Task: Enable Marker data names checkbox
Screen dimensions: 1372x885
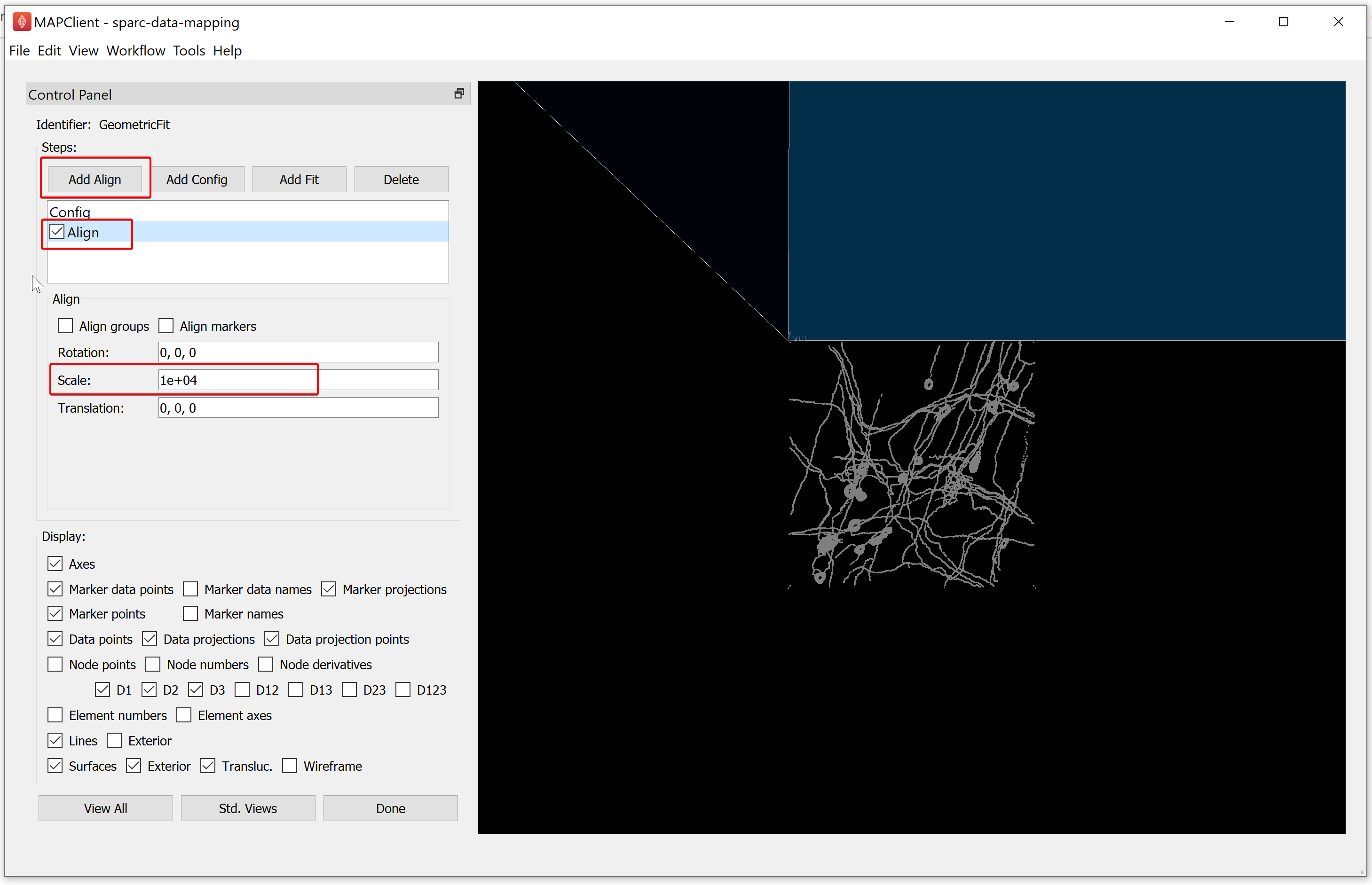Action: [x=190, y=589]
